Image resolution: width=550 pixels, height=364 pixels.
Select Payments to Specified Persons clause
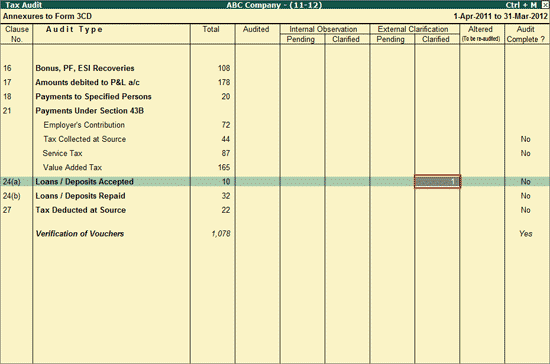93,96
